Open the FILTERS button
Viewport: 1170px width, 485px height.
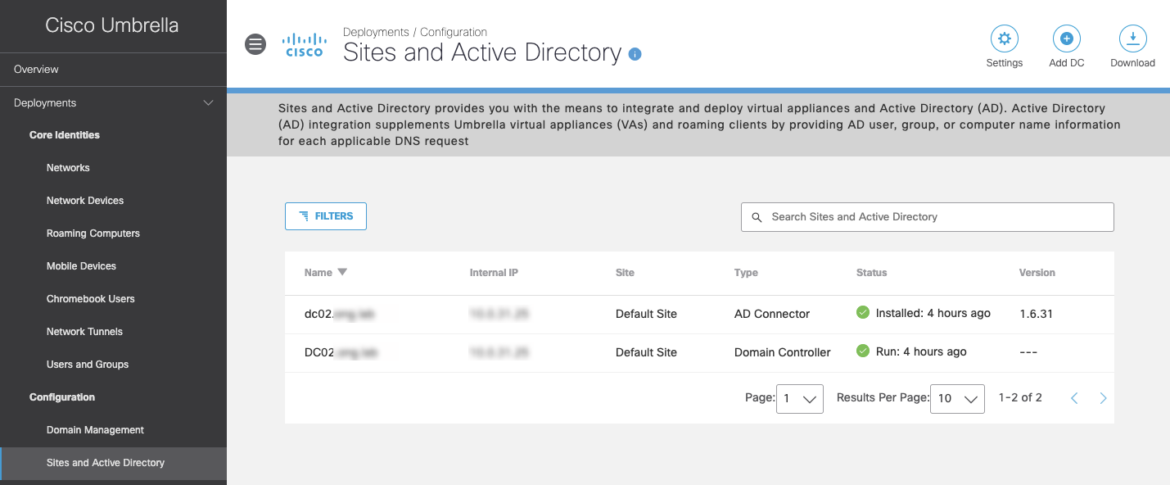(x=325, y=216)
